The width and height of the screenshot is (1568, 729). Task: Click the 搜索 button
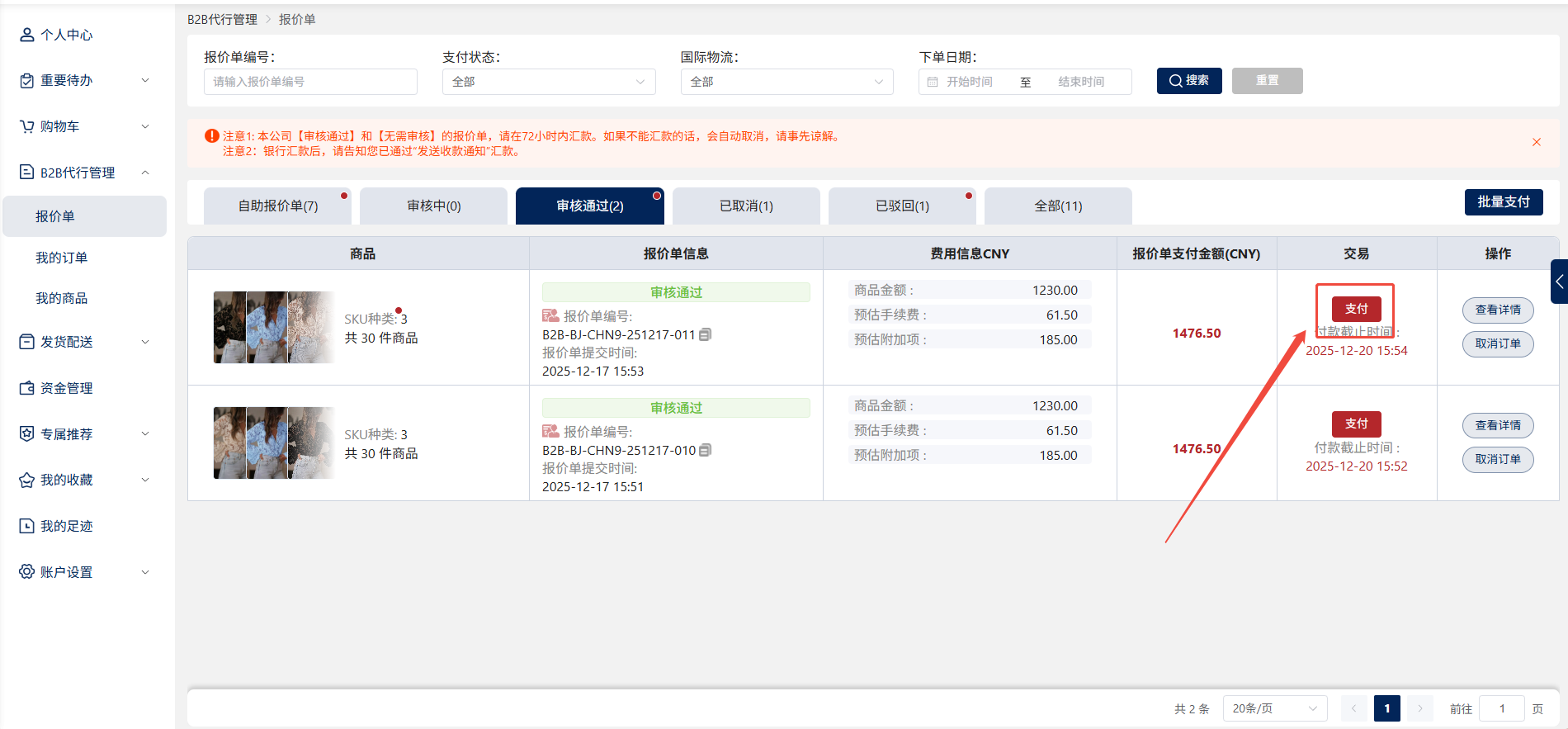tap(1189, 81)
